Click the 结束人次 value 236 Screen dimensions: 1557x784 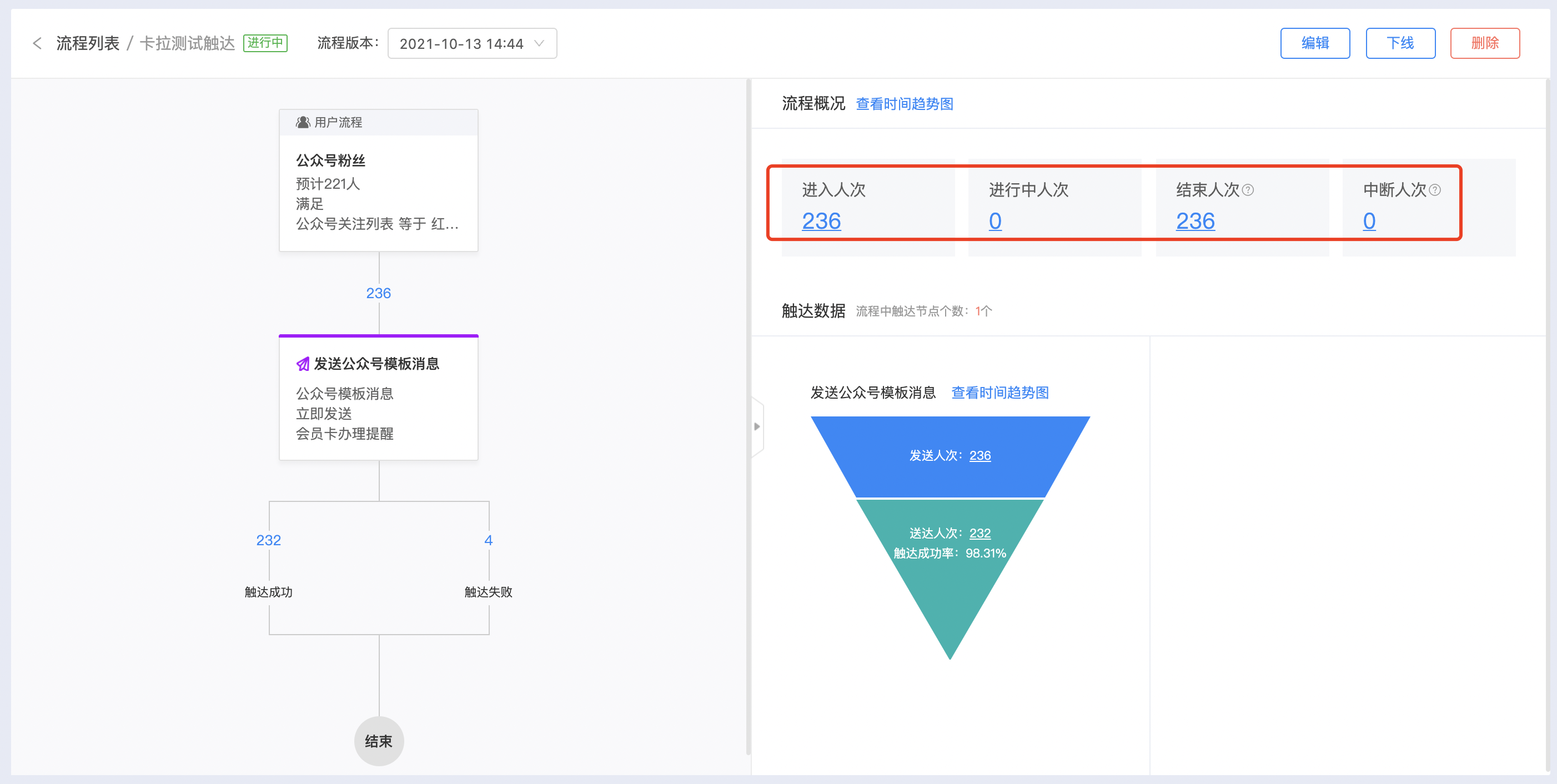pos(1195,221)
